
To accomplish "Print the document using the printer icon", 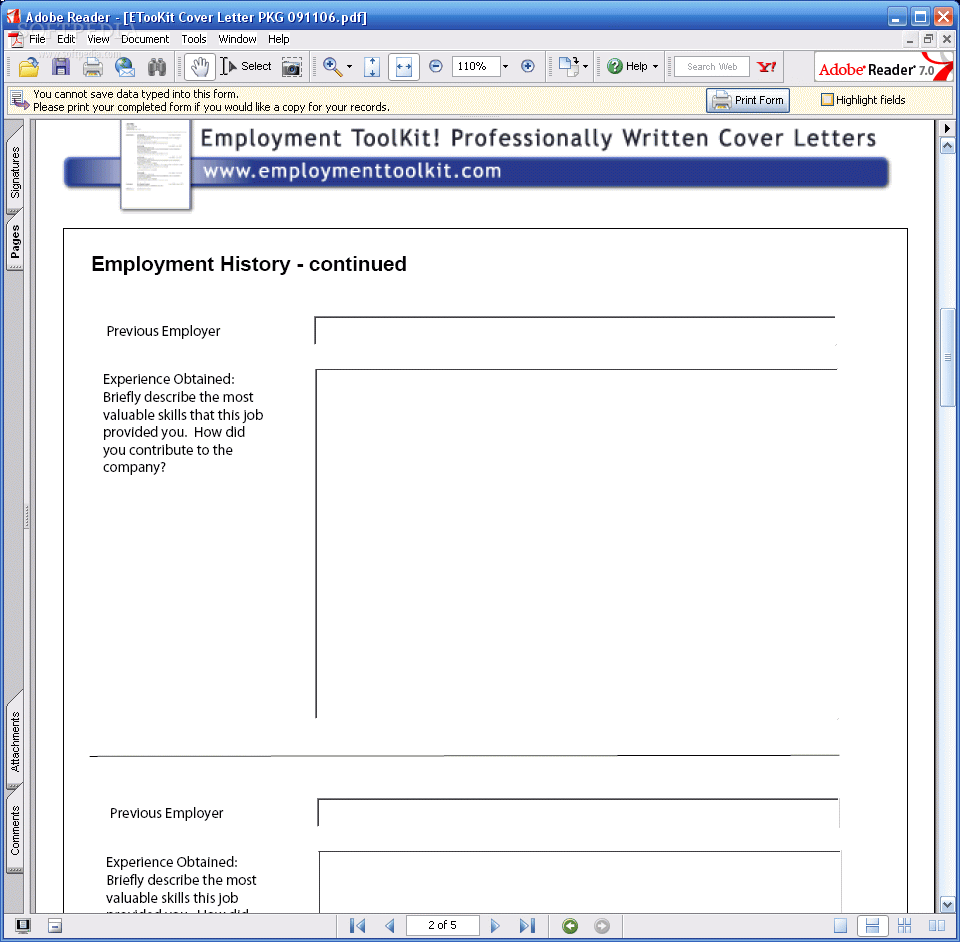I will click(92, 67).
